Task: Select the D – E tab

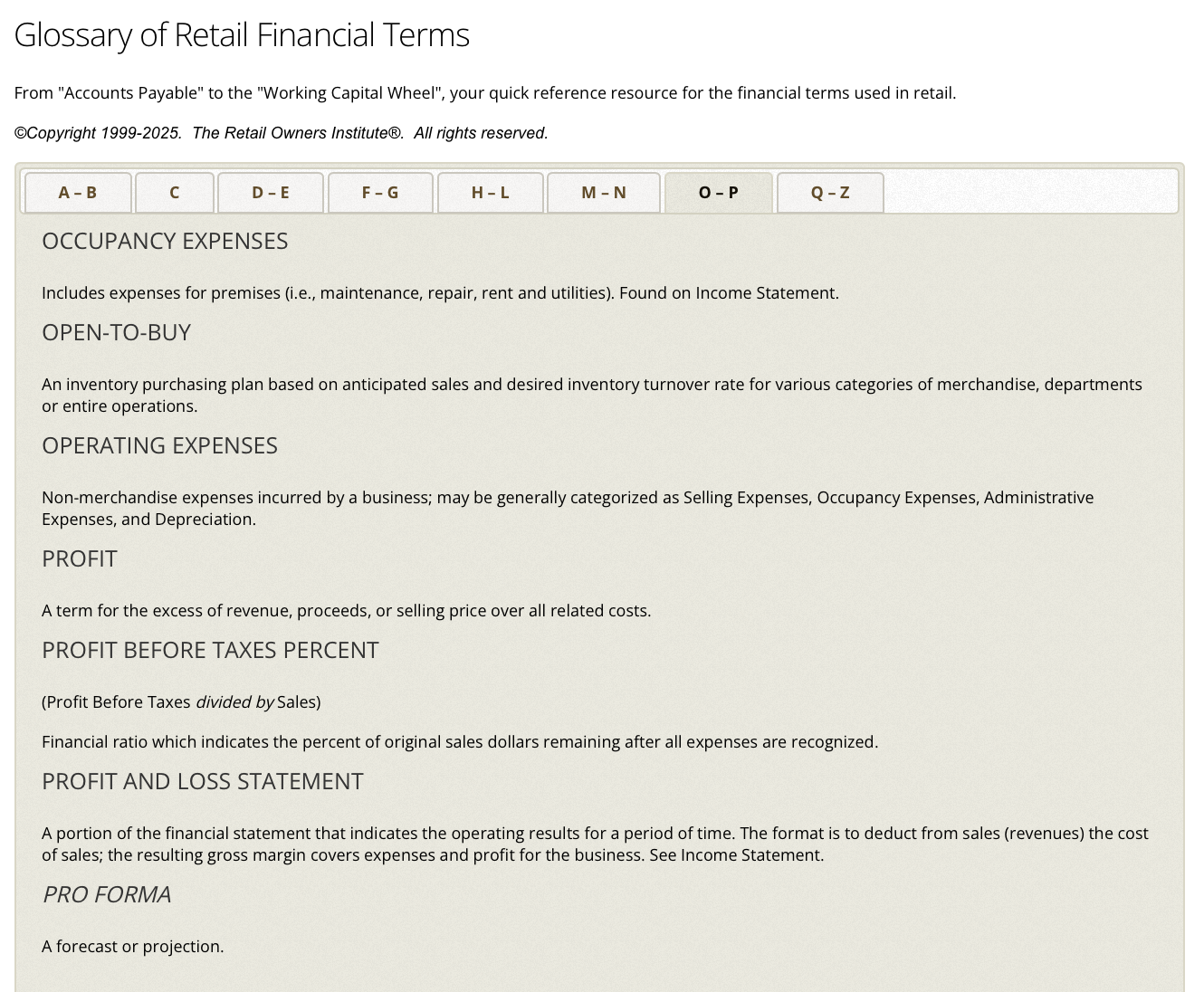Action: [271, 193]
